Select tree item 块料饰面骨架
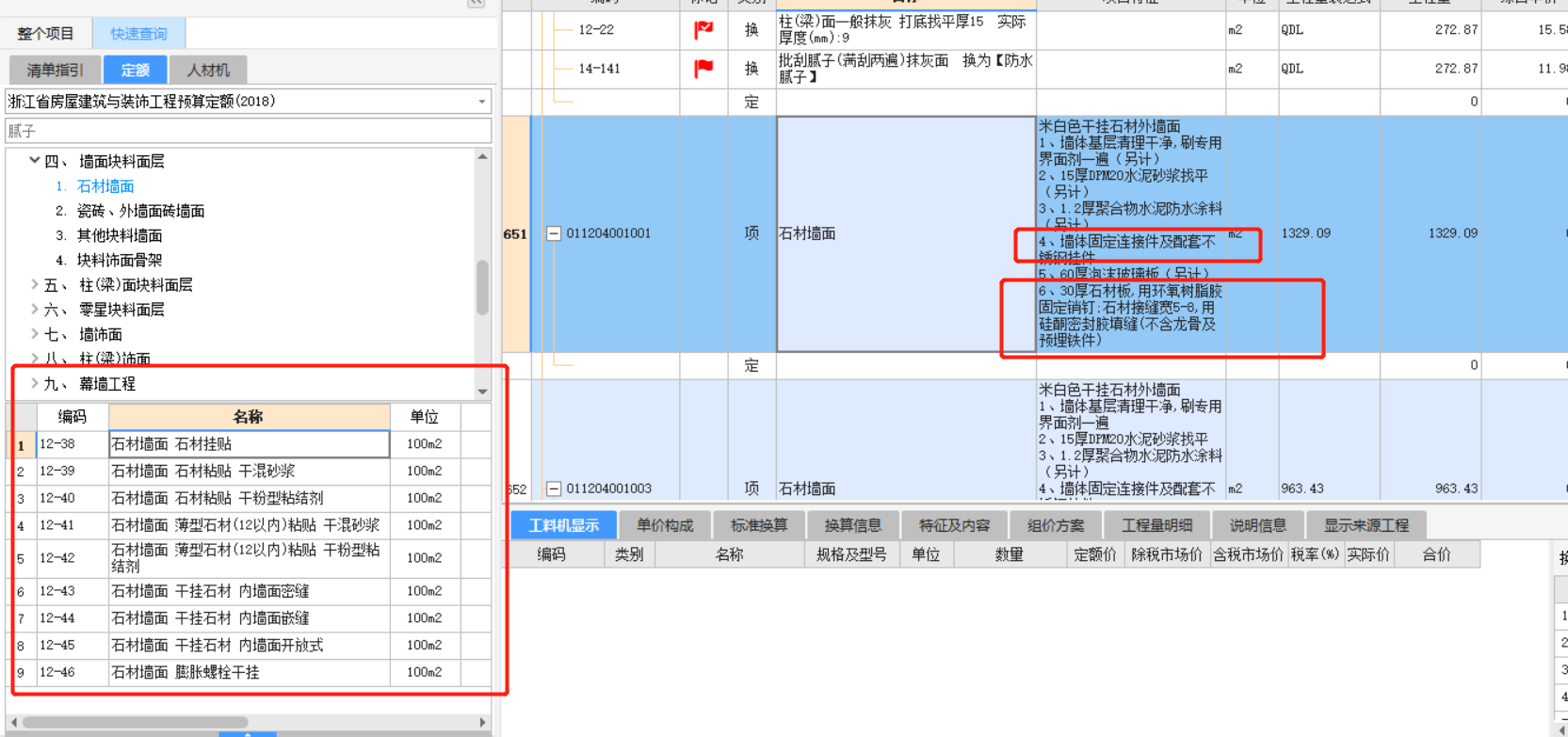The height and width of the screenshot is (737, 1568). pos(120,260)
